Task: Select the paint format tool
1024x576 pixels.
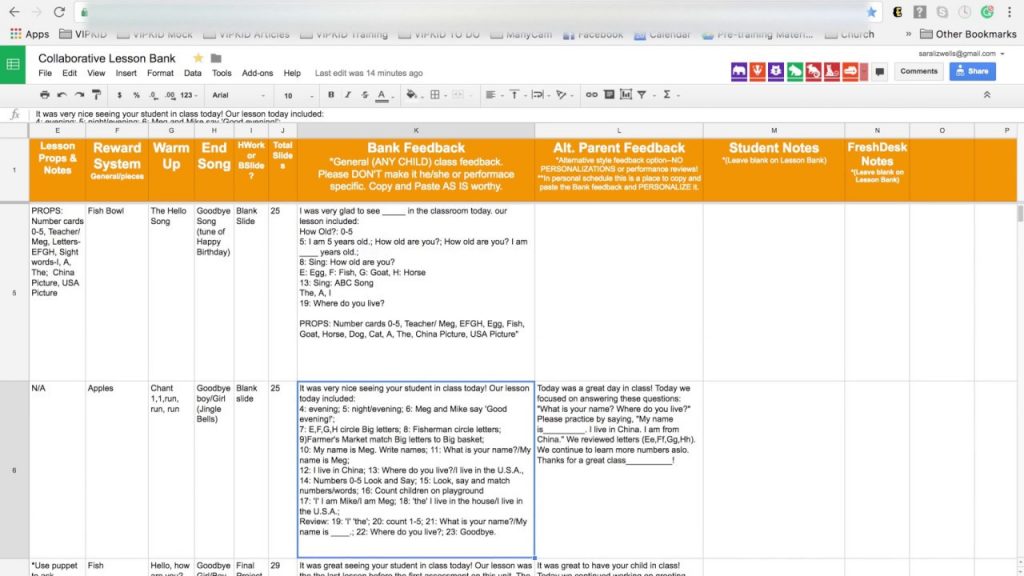Action: coord(95,95)
